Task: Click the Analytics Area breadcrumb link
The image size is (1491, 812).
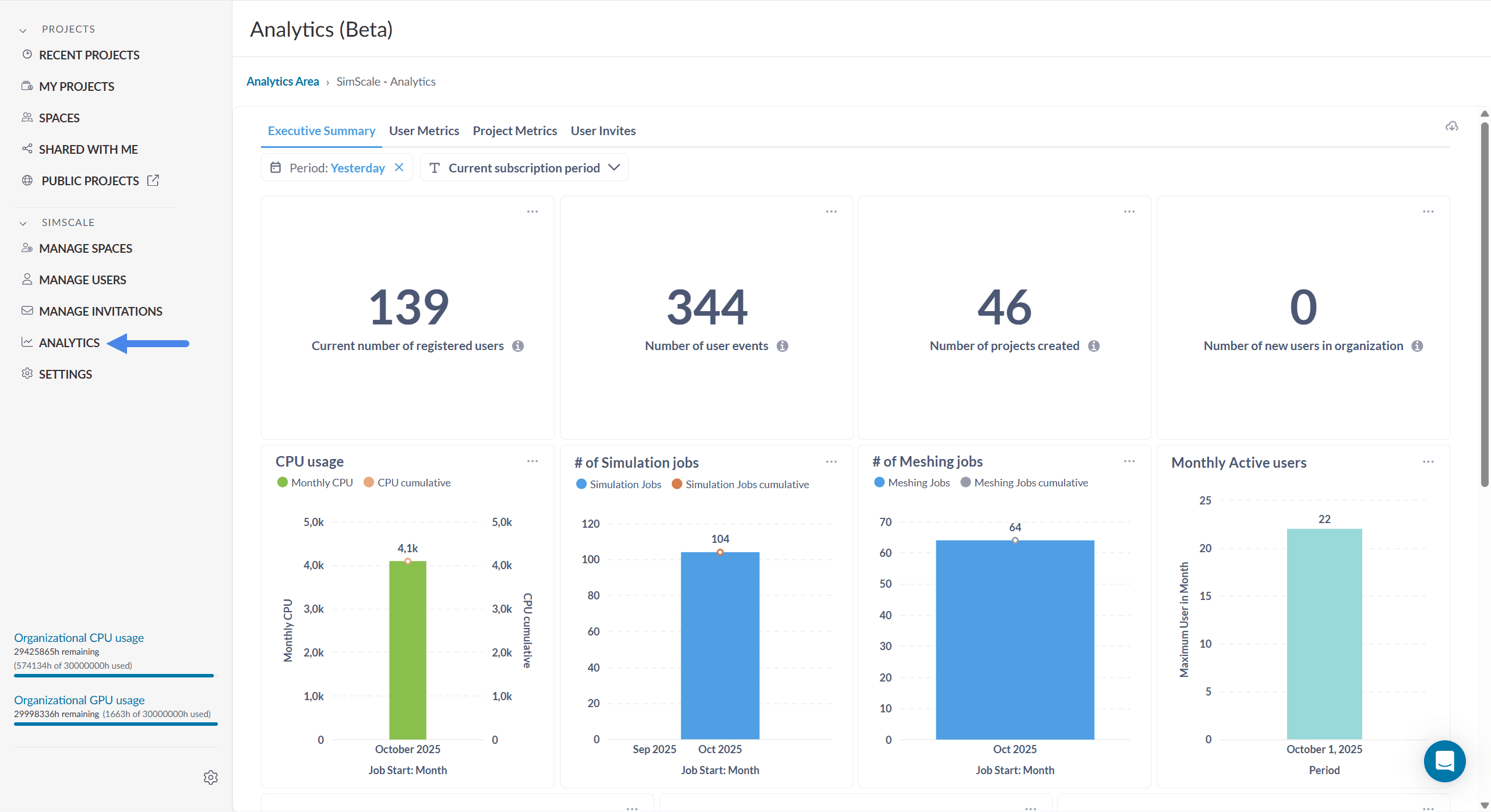Action: tap(283, 82)
